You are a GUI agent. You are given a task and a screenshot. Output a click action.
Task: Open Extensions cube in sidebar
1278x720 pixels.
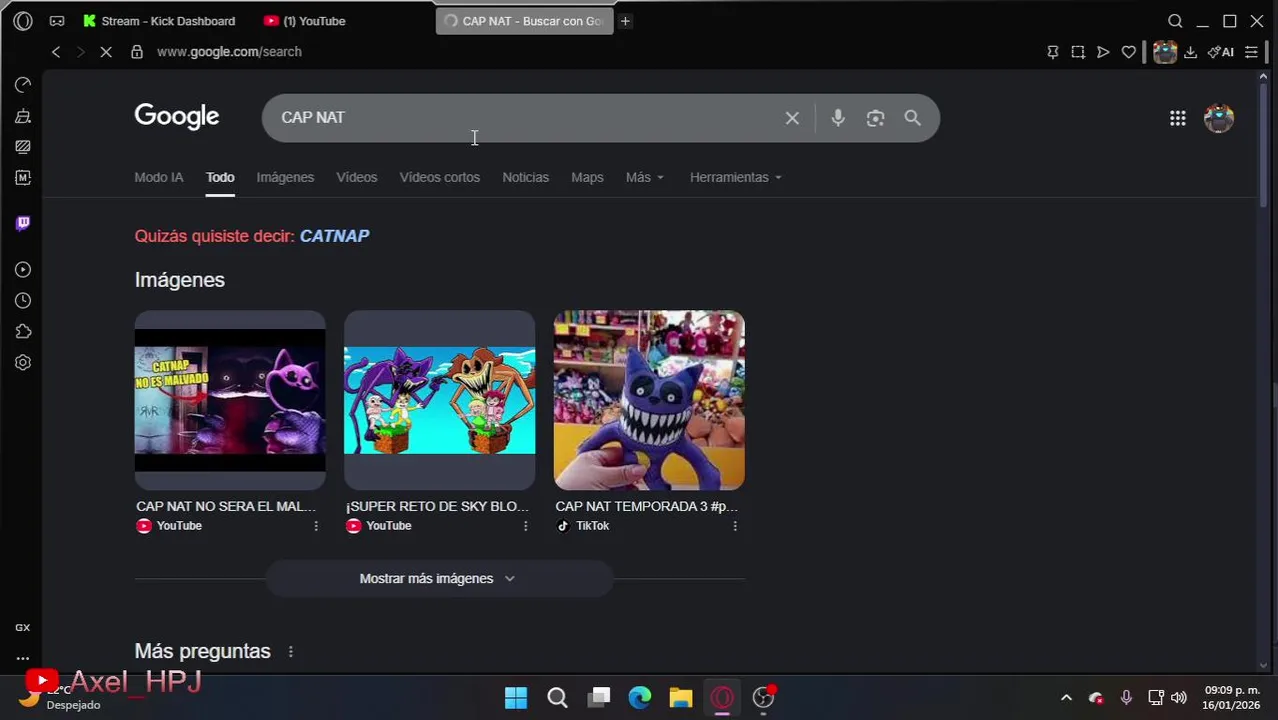tap(23, 332)
